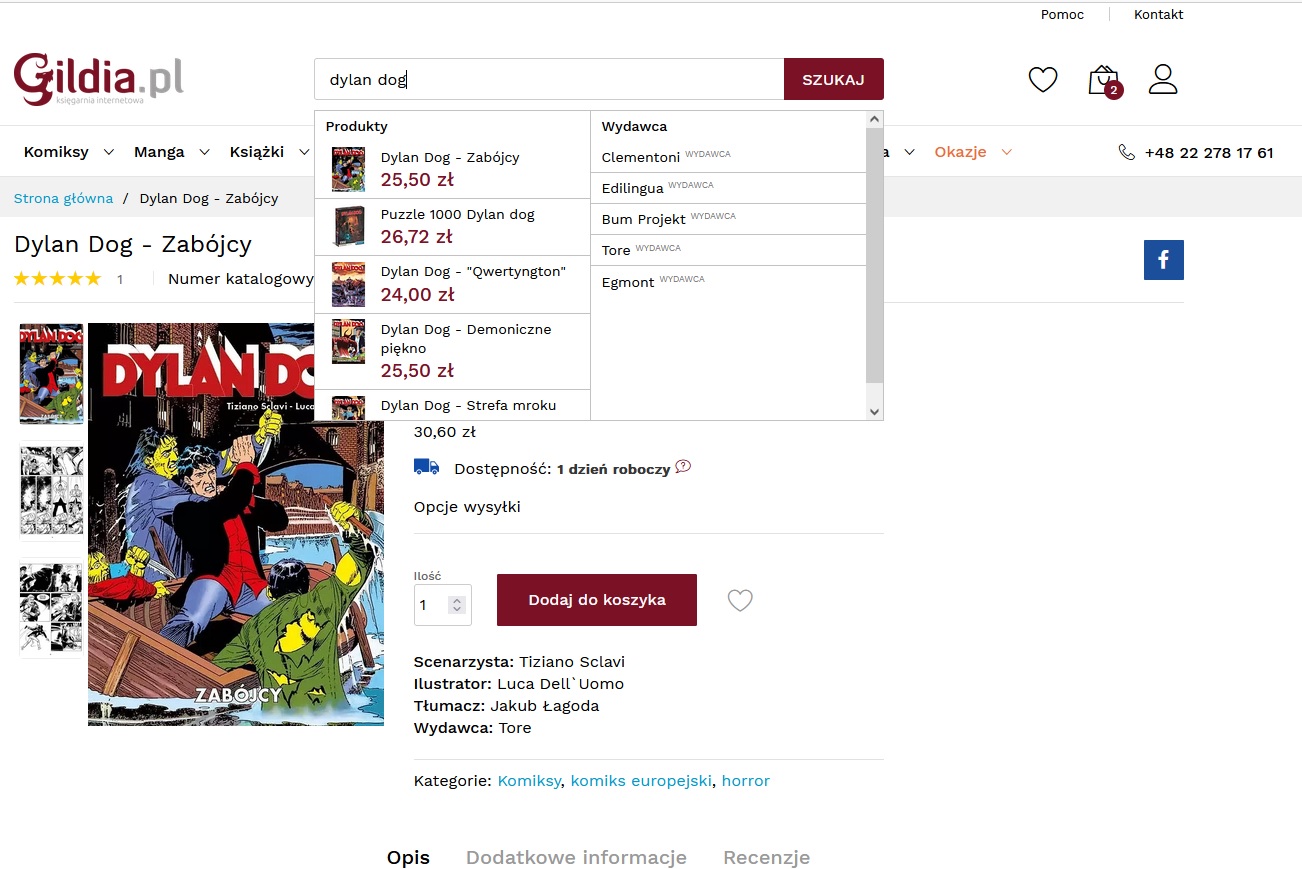Open the wishlist heart icon in header

[1043, 80]
